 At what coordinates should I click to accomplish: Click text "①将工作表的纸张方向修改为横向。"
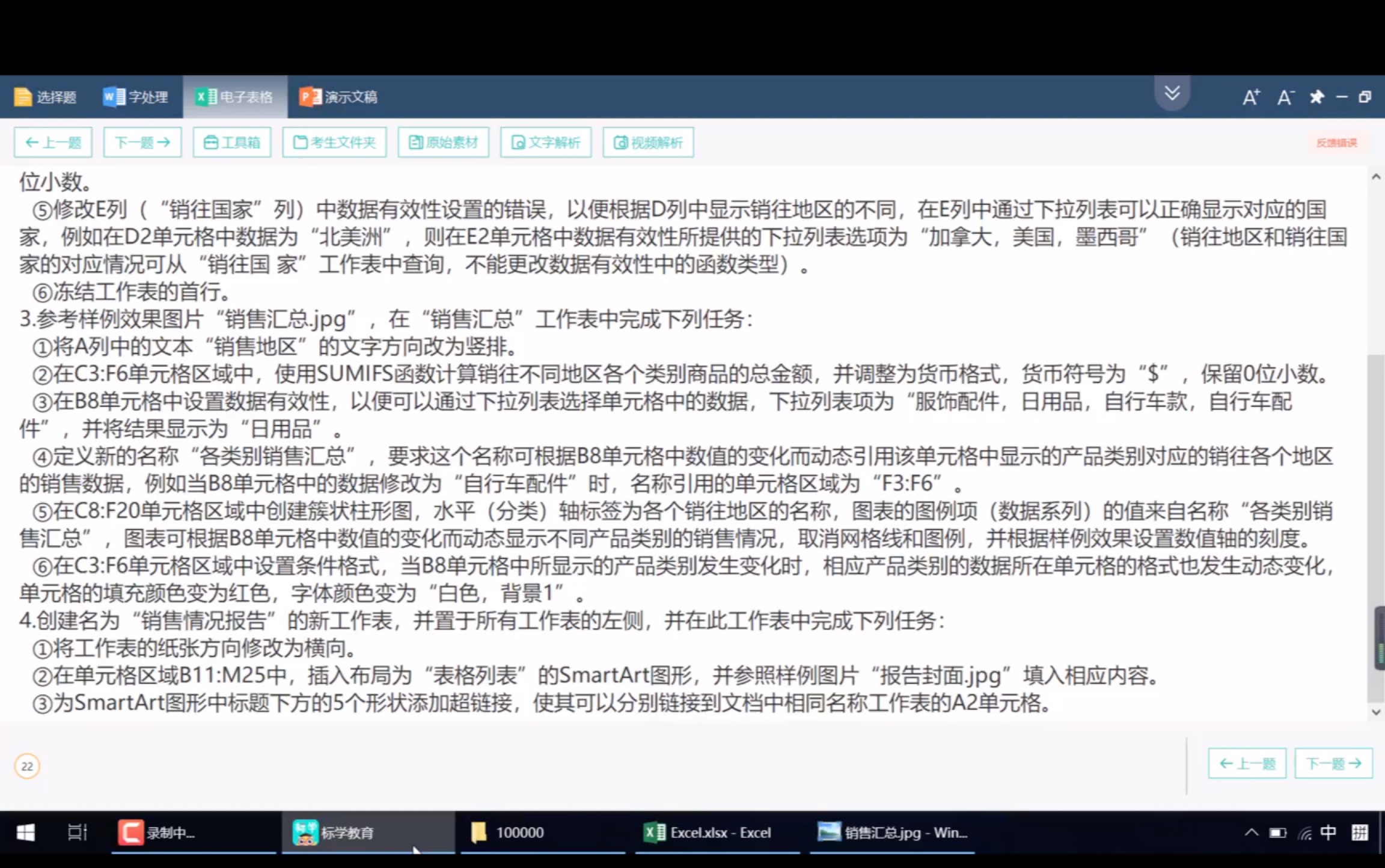click(x=196, y=649)
